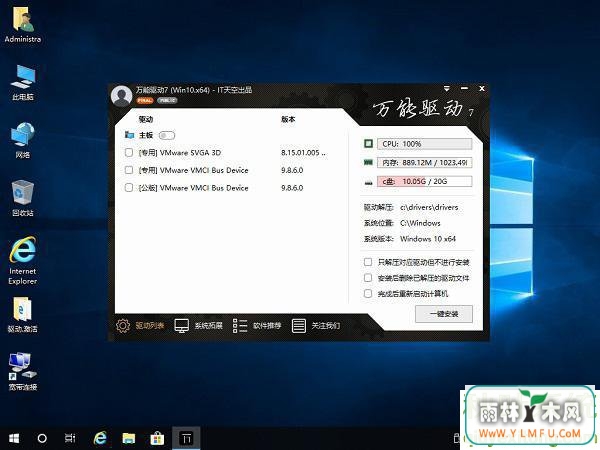Click the 驱动 column header
600x450 pixels.
(x=145, y=119)
